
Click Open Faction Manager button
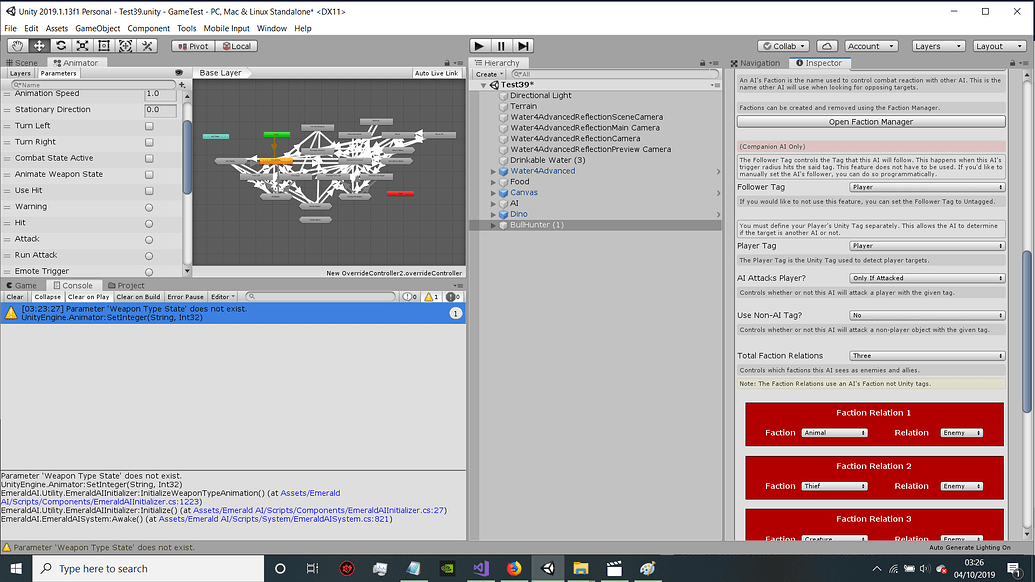click(871, 122)
